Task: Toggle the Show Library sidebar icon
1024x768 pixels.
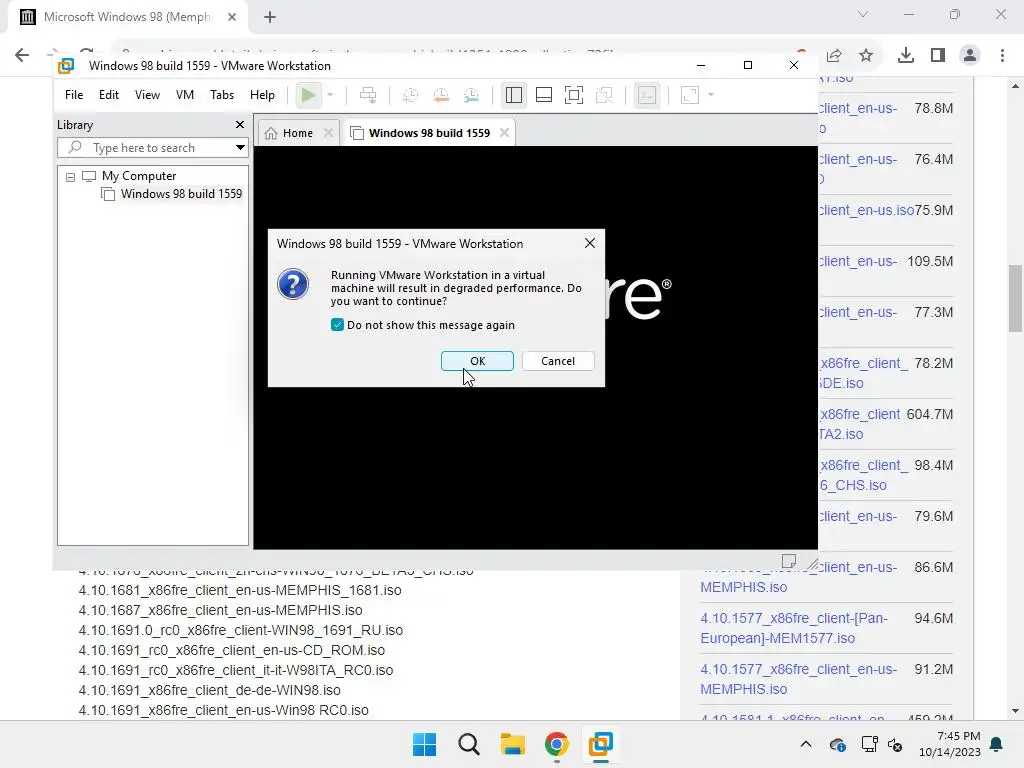Action: click(x=514, y=95)
